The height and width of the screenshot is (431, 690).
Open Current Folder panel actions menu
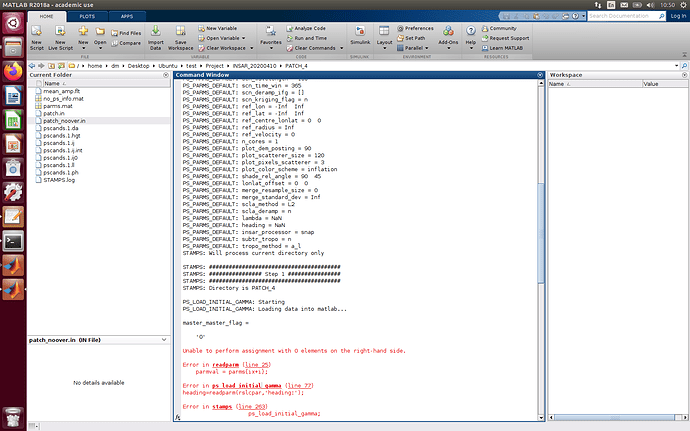tap(166, 75)
